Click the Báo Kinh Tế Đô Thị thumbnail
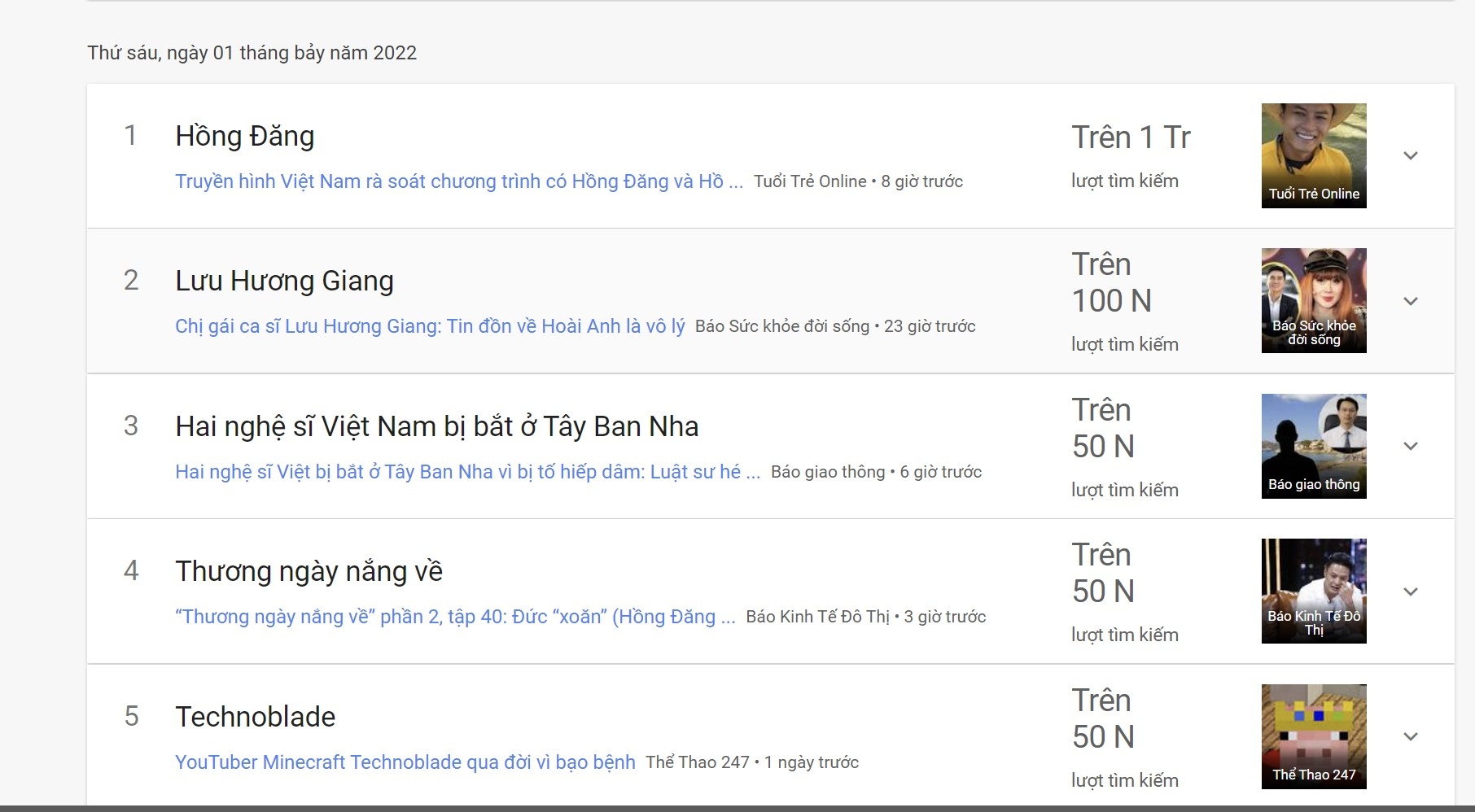This screenshot has width=1475, height=812. (1313, 591)
